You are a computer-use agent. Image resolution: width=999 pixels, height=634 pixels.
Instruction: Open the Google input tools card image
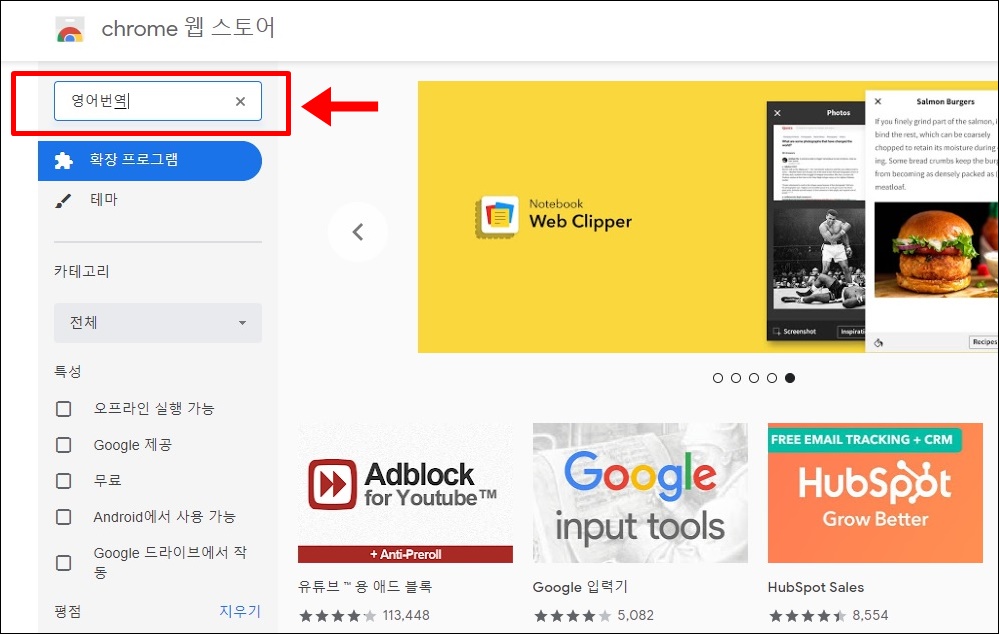coord(640,493)
